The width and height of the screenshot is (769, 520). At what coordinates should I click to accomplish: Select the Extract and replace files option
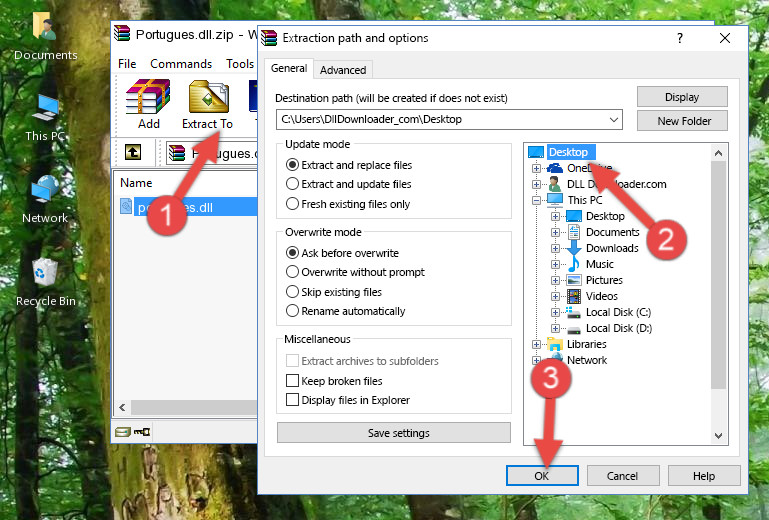[292, 165]
